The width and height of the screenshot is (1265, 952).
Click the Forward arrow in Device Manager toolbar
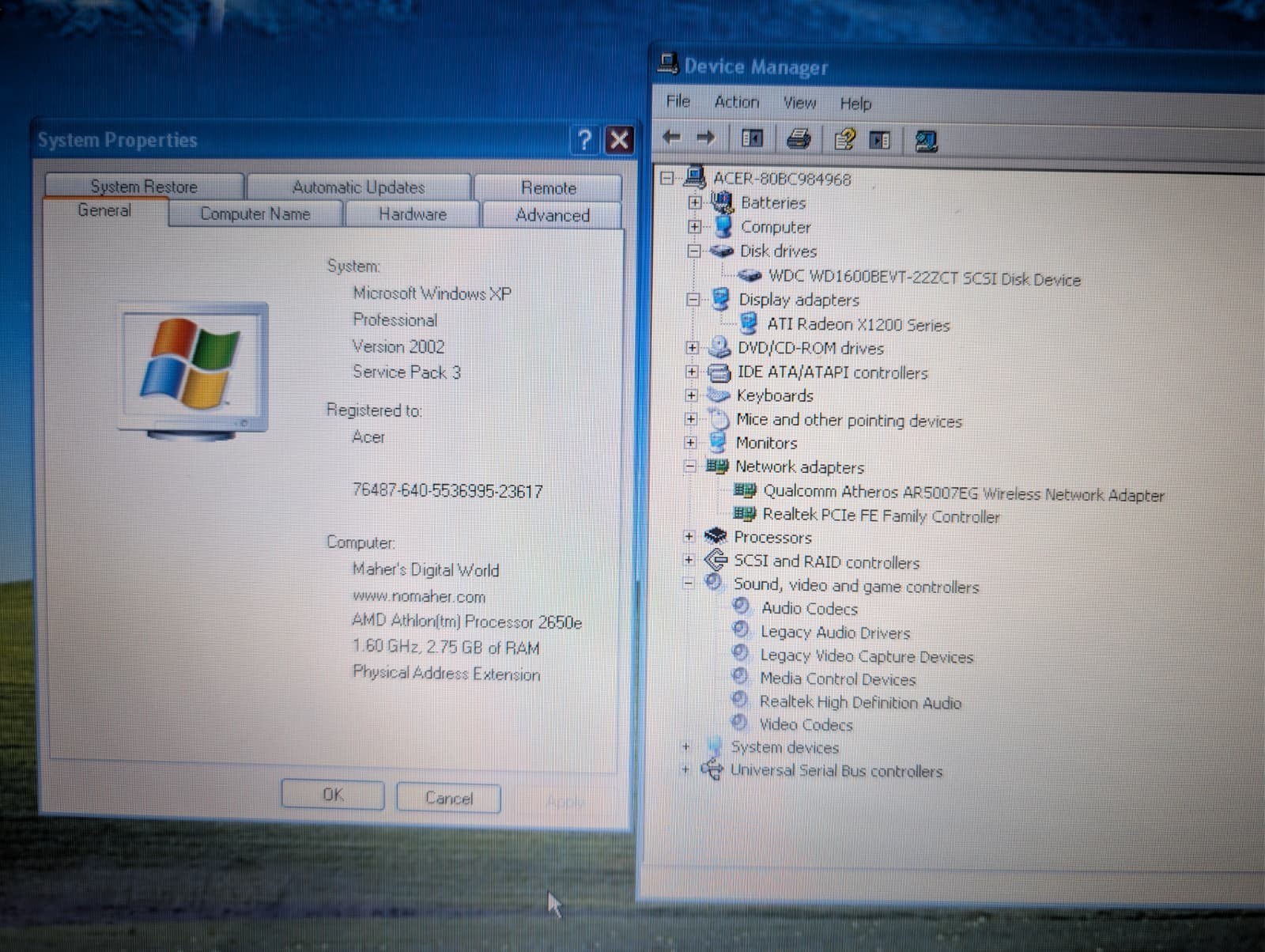pyautogui.click(x=705, y=138)
